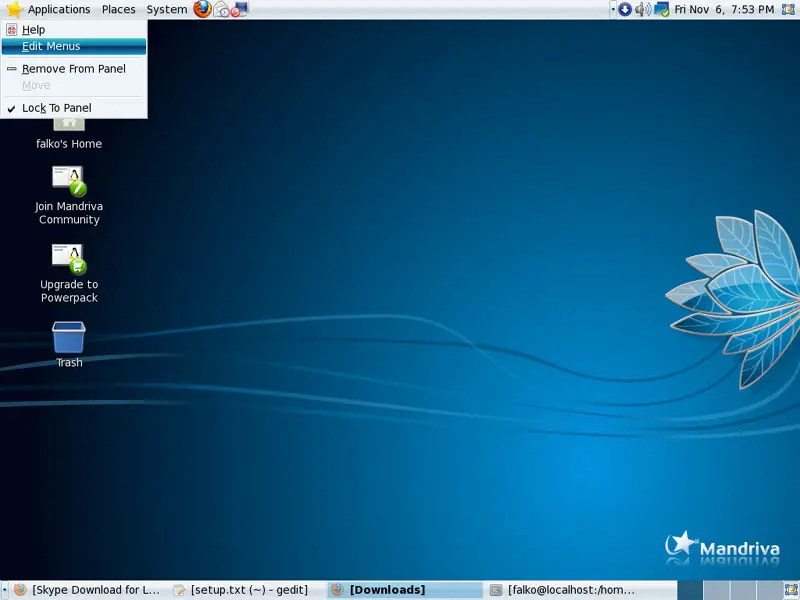Viewport: 800px width, 600px height.
Task: Open the envelope mail launcher in top panel
Action: pos(221,9)
